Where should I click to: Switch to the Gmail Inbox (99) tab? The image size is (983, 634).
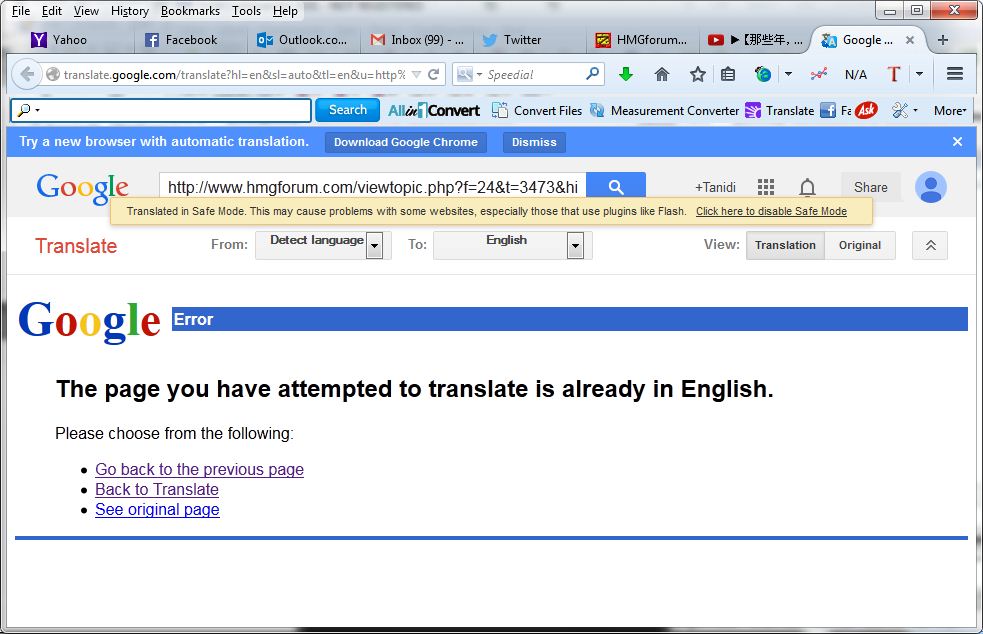point(417,40)
